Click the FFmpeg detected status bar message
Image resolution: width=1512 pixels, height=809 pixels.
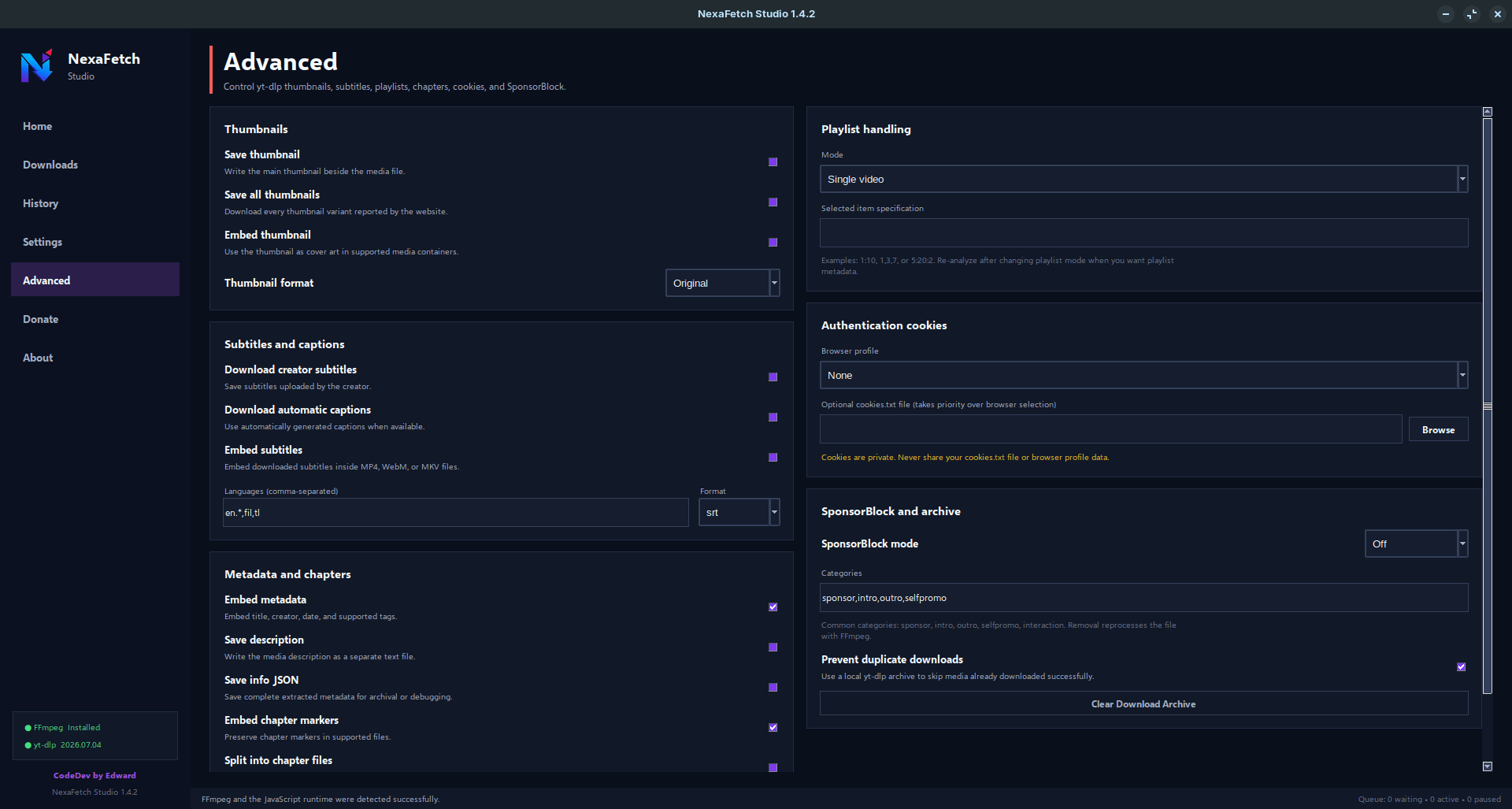[321, 800]
